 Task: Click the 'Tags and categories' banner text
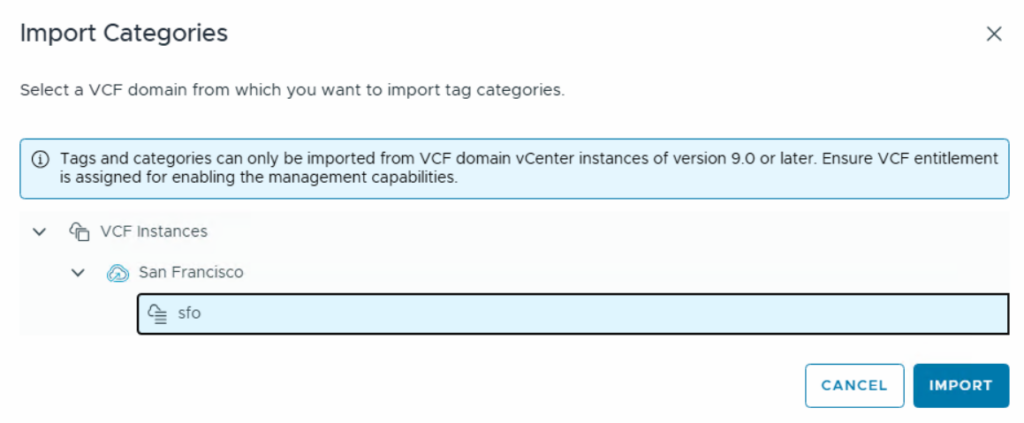[130, 159]
